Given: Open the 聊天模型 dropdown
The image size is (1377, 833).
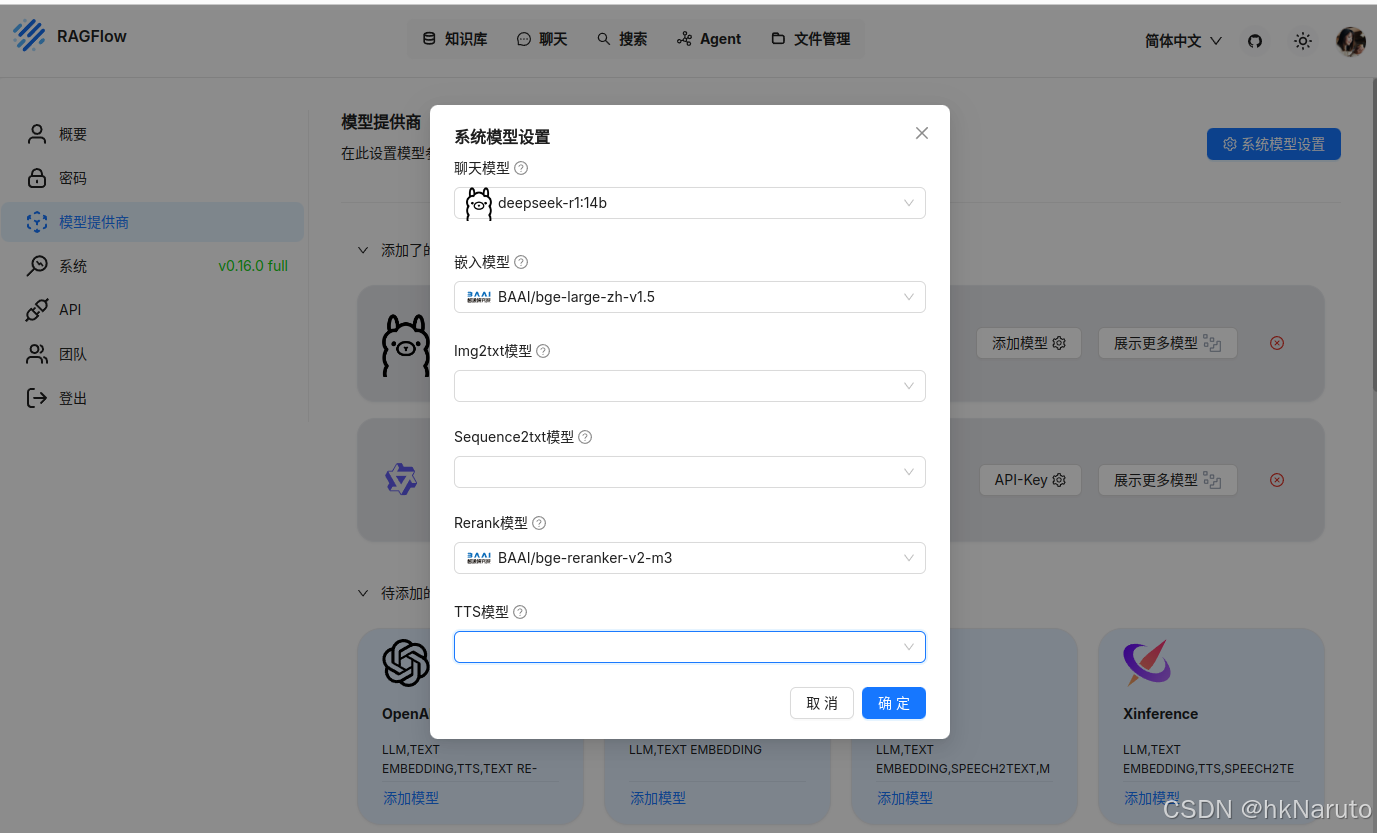Looking at the screenshot, I should pos(690,203).
